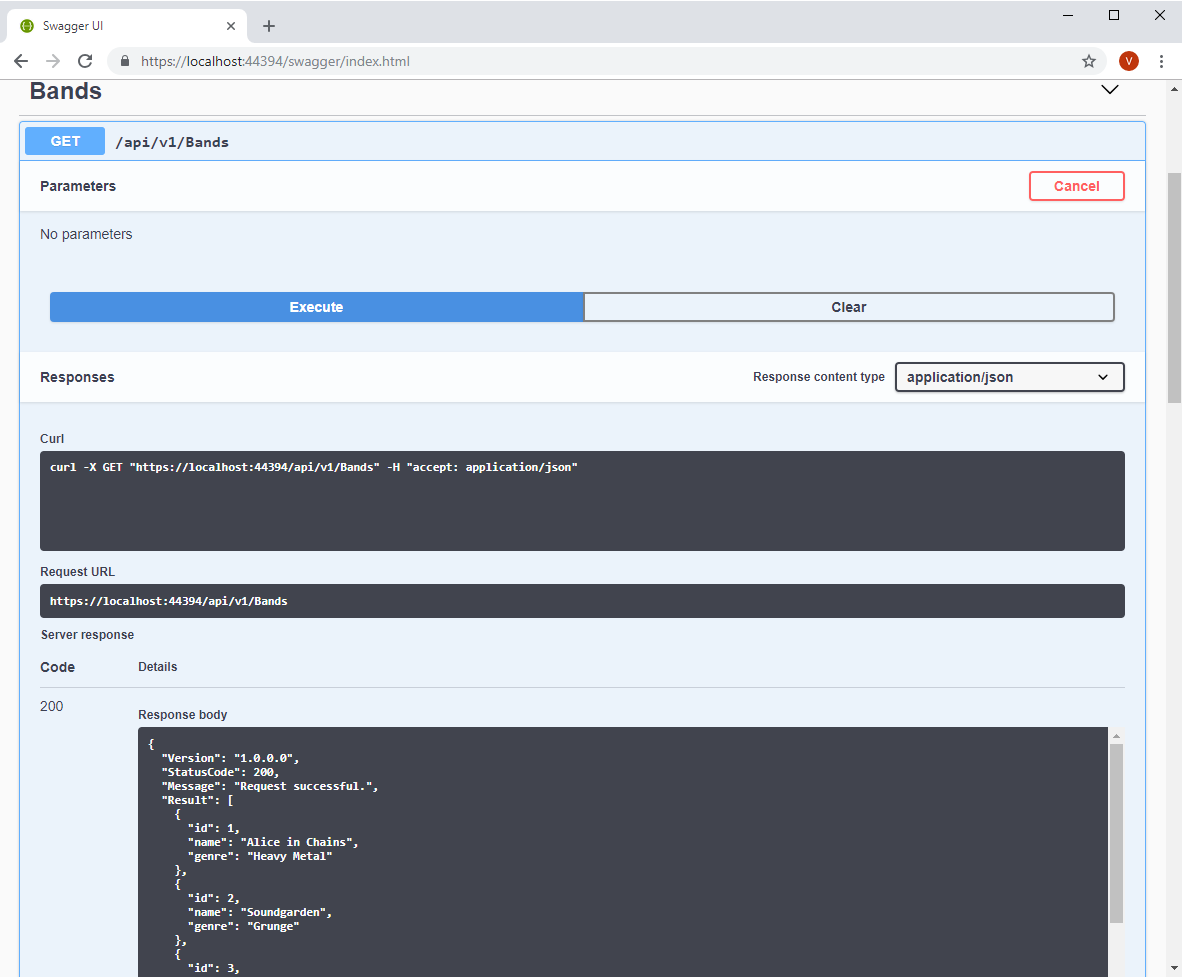This screenshot has width=1182, height=977.
Task: Open the user profile avatar V
Action: (x=1128, y=61)
